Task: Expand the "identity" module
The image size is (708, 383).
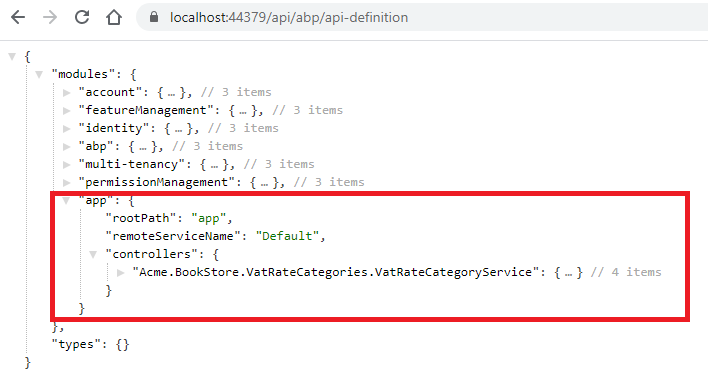Action: (x=66, y=128)
